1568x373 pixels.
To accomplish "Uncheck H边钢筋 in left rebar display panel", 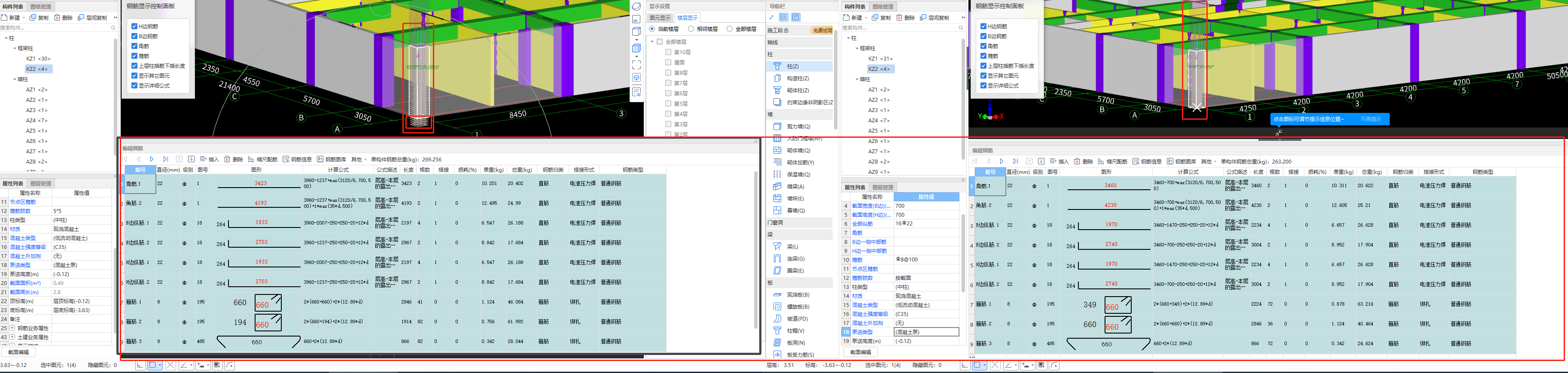I will 134,26.
